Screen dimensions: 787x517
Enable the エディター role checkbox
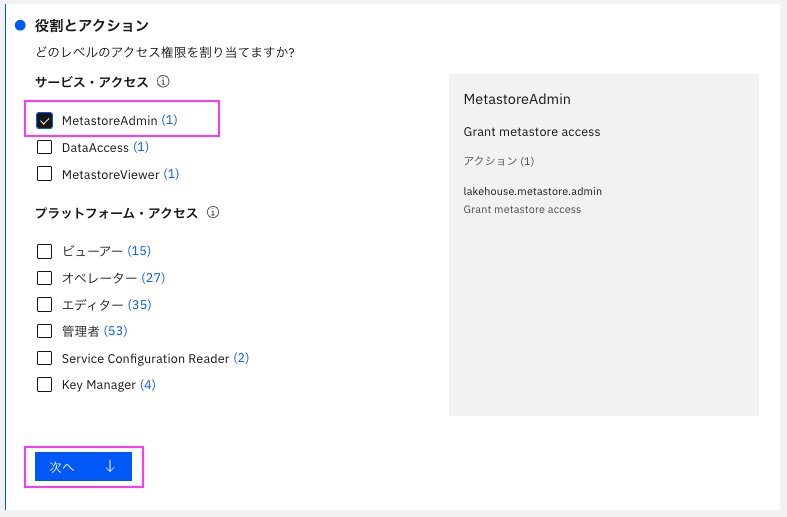tap(45, 304)
